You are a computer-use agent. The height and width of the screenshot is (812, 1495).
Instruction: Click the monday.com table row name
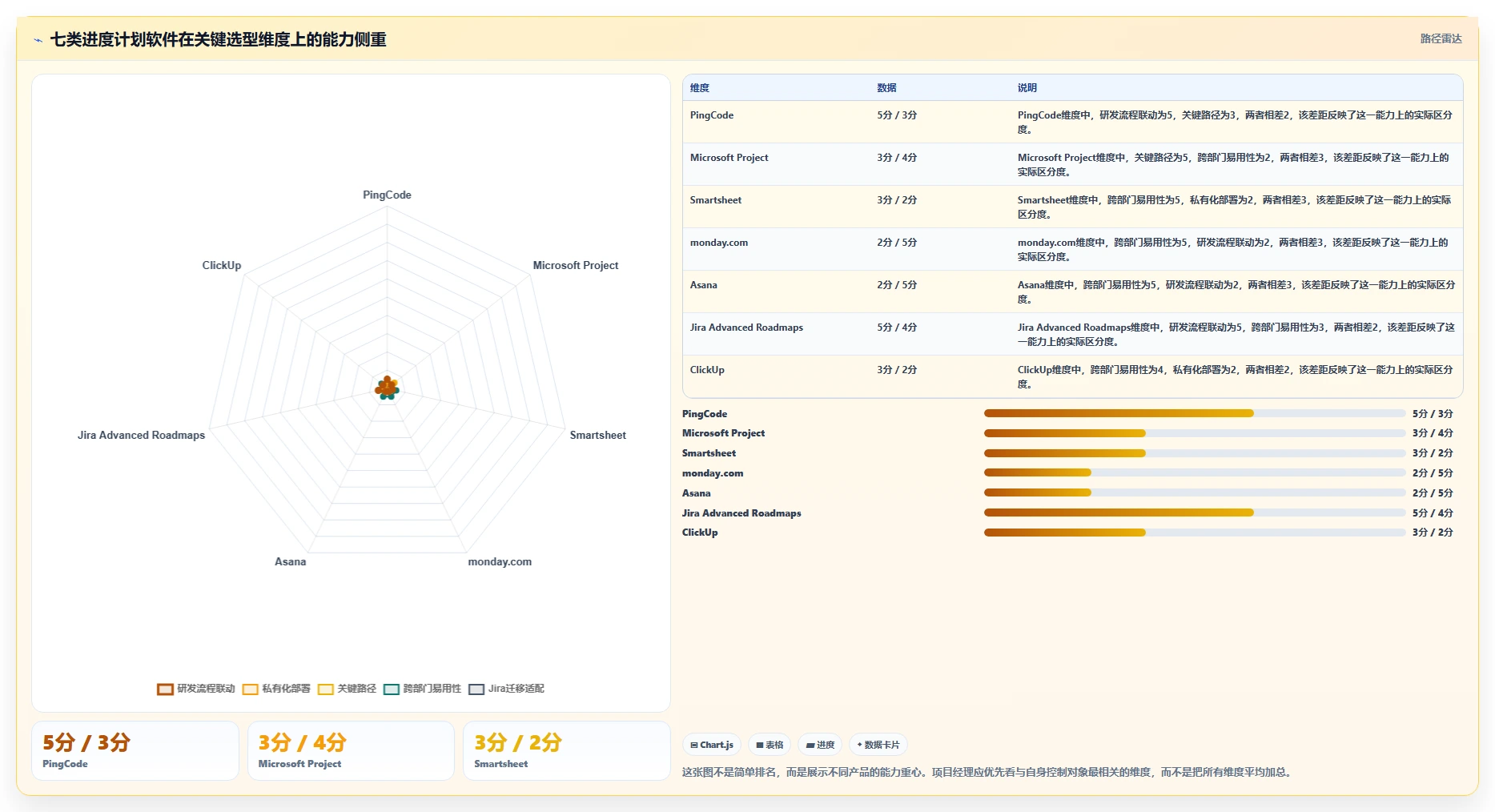(719, 243)
